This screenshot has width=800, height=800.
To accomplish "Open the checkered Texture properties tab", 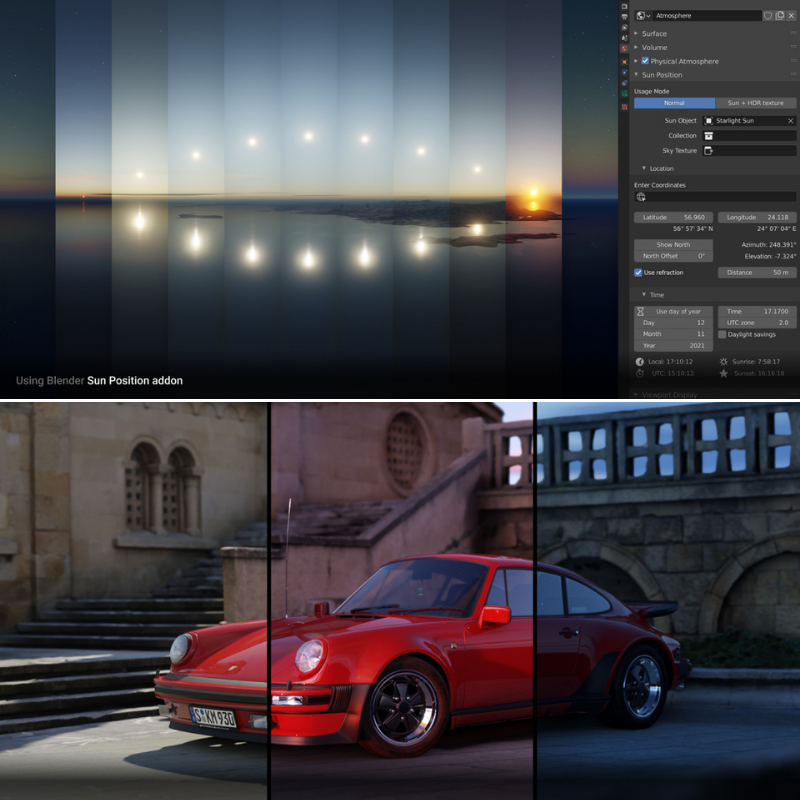I will point(624,107).
